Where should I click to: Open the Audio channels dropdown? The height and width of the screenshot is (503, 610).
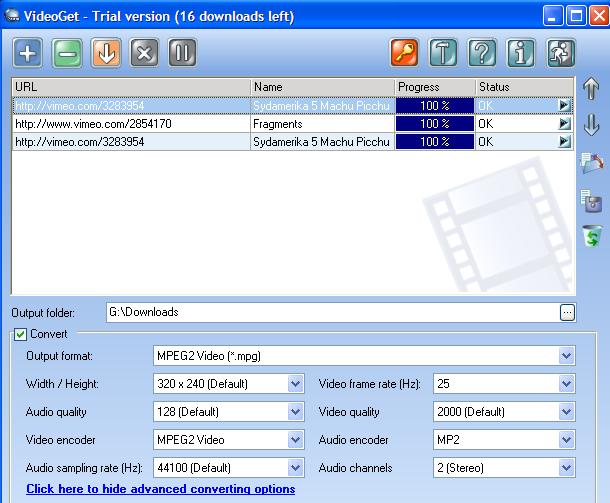[x=566, y=468]
